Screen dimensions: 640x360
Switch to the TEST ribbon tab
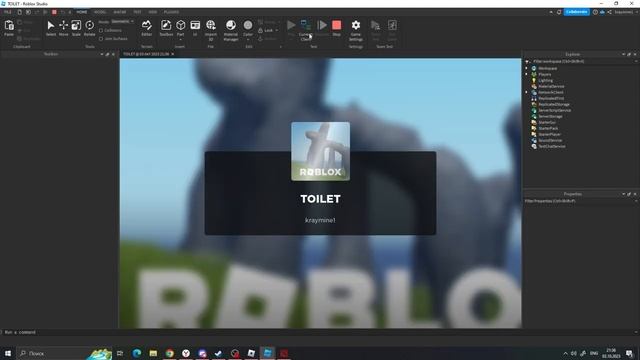138,12
